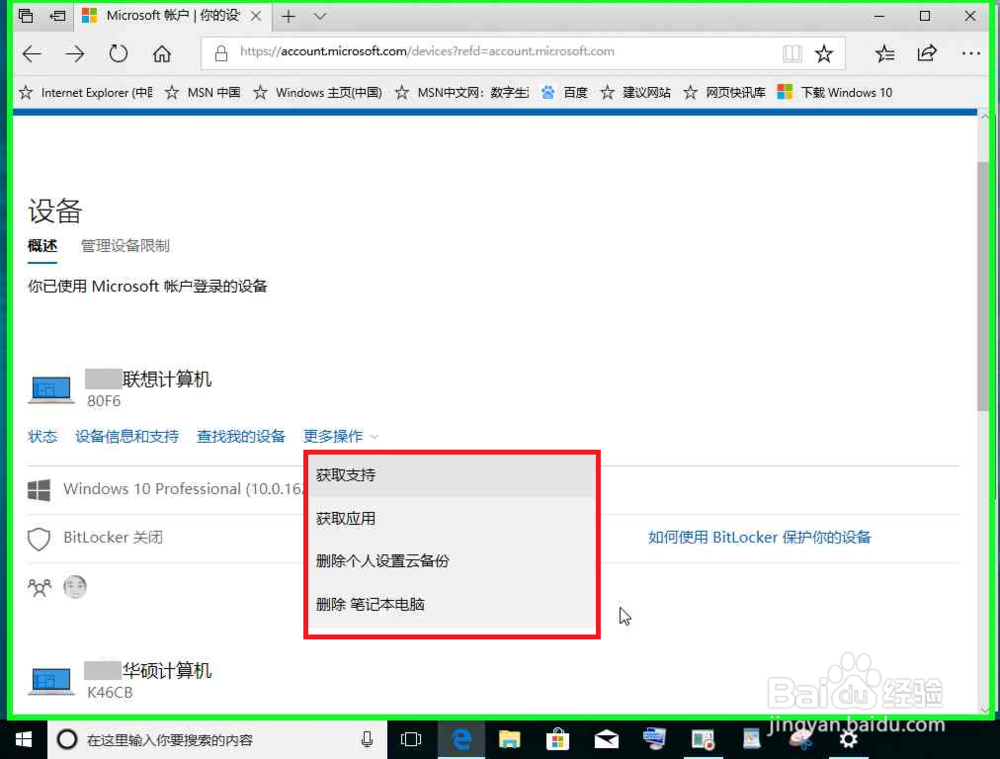This screenshot has height=759, width=1000.
Task: Open 网页快讯库 bookmark
Action: coord(724,92)
